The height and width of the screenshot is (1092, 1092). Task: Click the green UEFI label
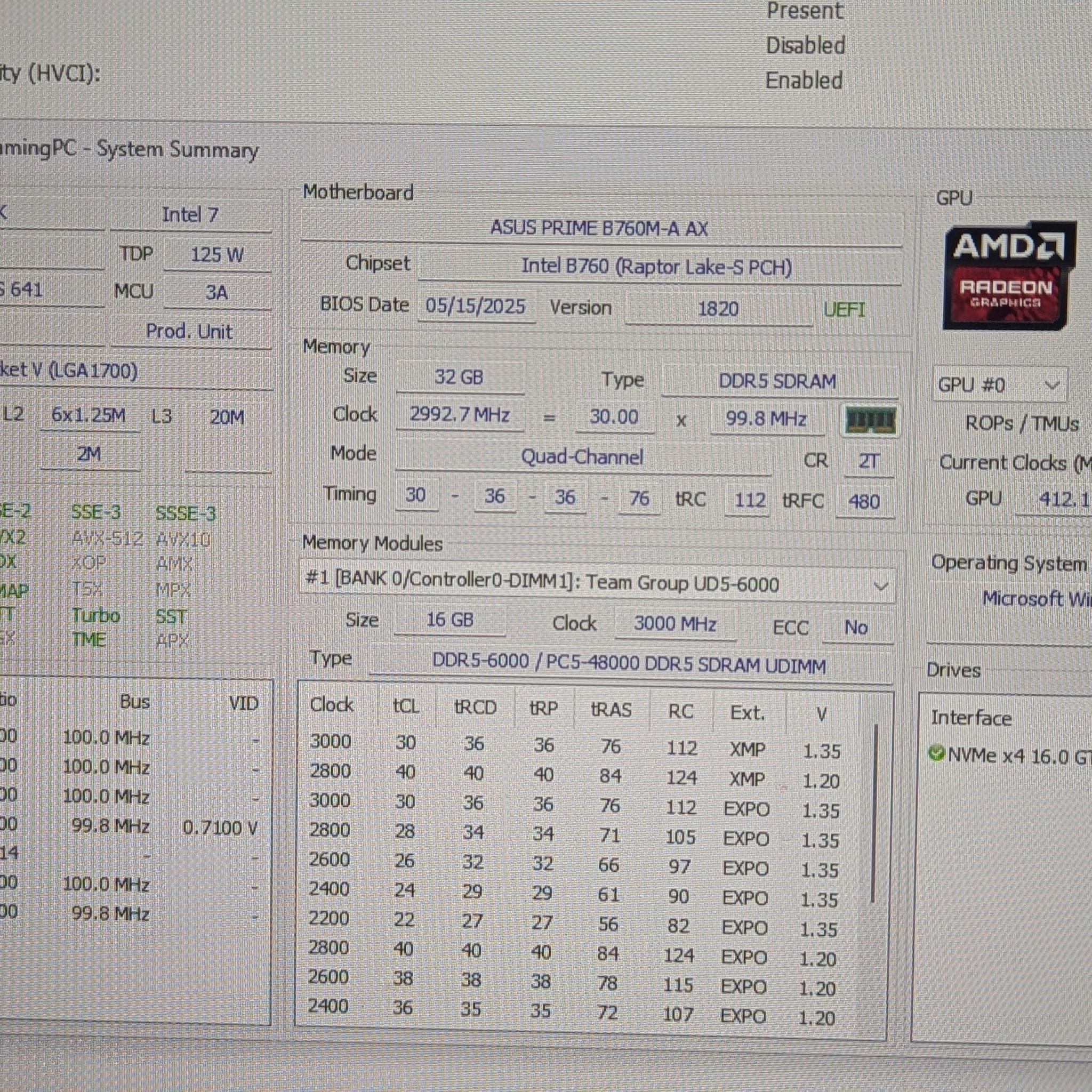(844, 310)
